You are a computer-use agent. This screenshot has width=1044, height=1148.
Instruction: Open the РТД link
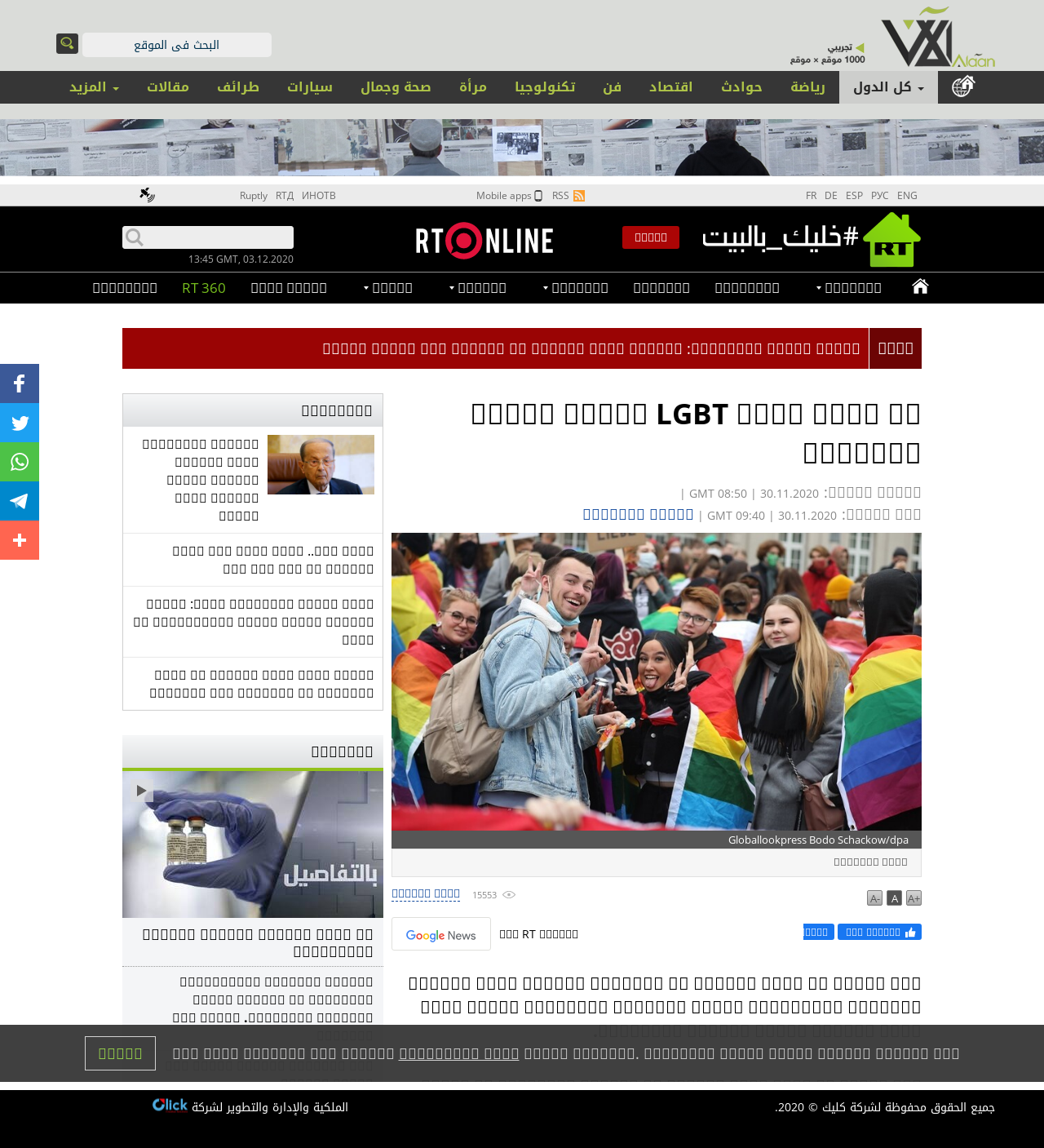coord(285,196)
